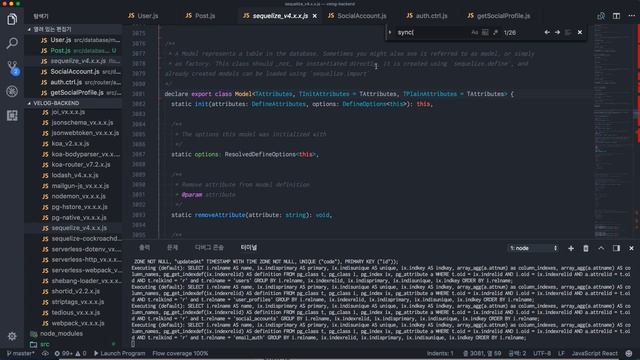
Task: Select getSocialProfile.js in open editors list
Action: pos(73,93)
